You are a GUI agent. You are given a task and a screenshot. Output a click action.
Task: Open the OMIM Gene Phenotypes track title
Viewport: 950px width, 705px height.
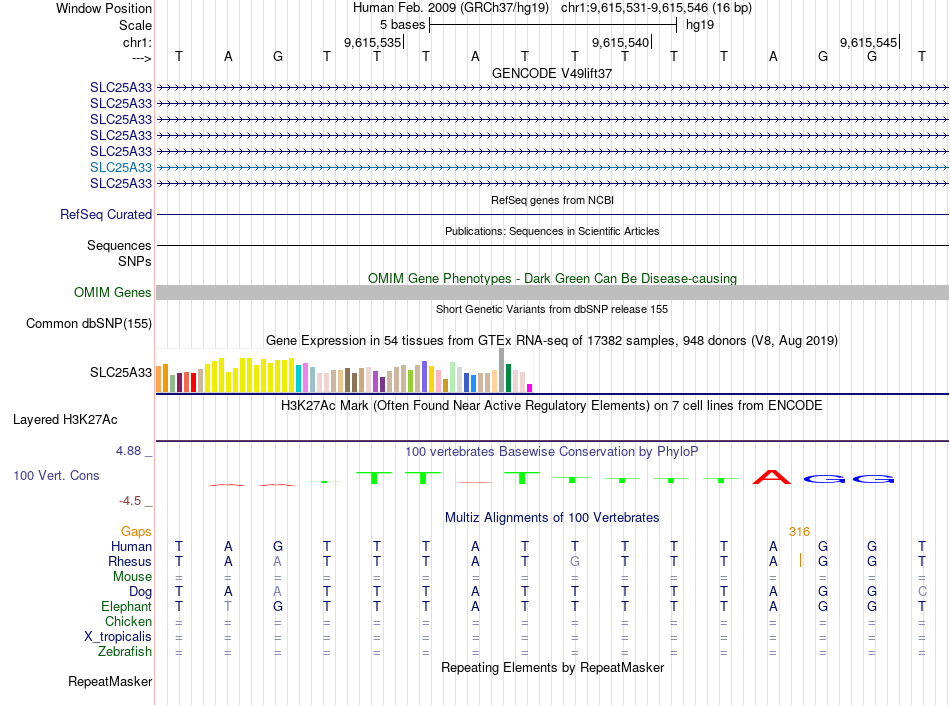tap(552, 279)
